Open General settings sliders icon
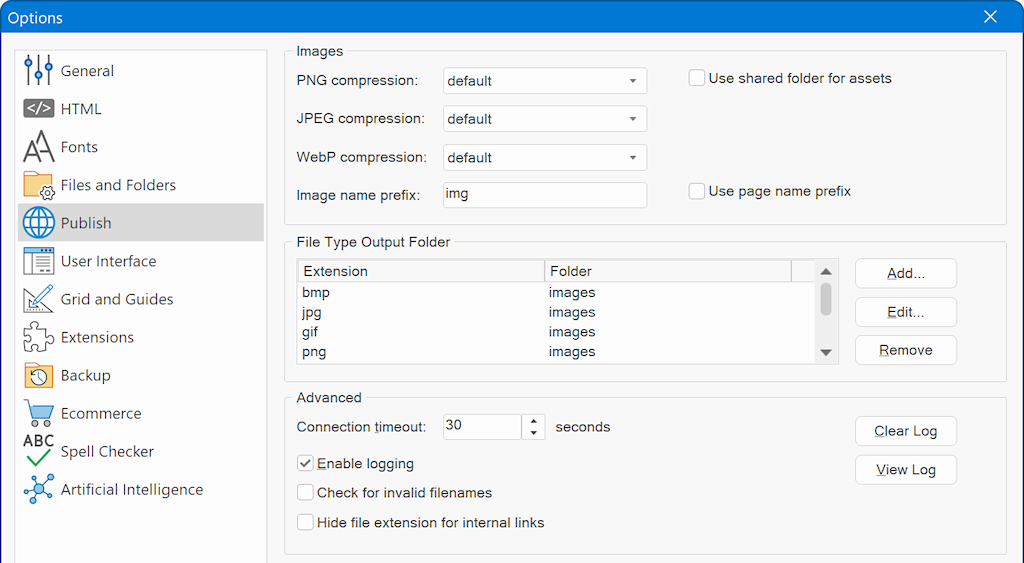The image size is (1024, 563). [38, 71]
